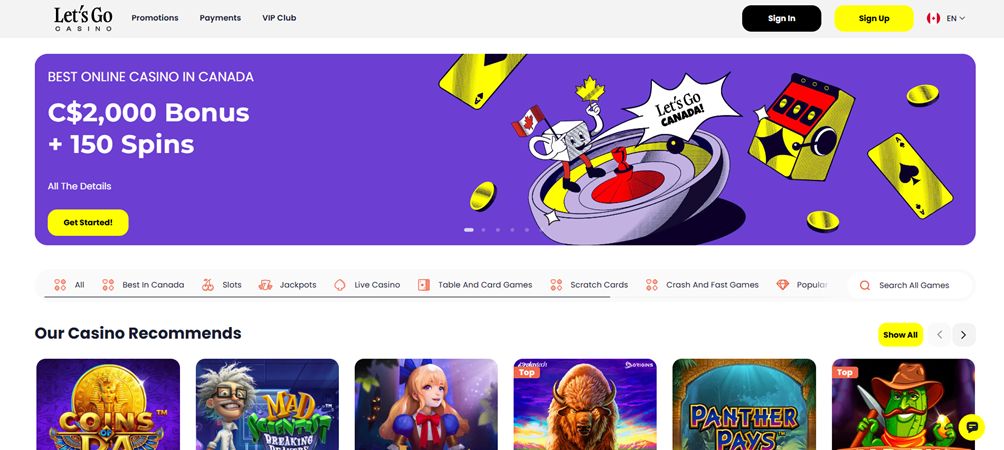Image resolution: width=1004 pixels, height=450 pixels.
Task: Click the yellow Get Started! button
Action: point(88,223)
